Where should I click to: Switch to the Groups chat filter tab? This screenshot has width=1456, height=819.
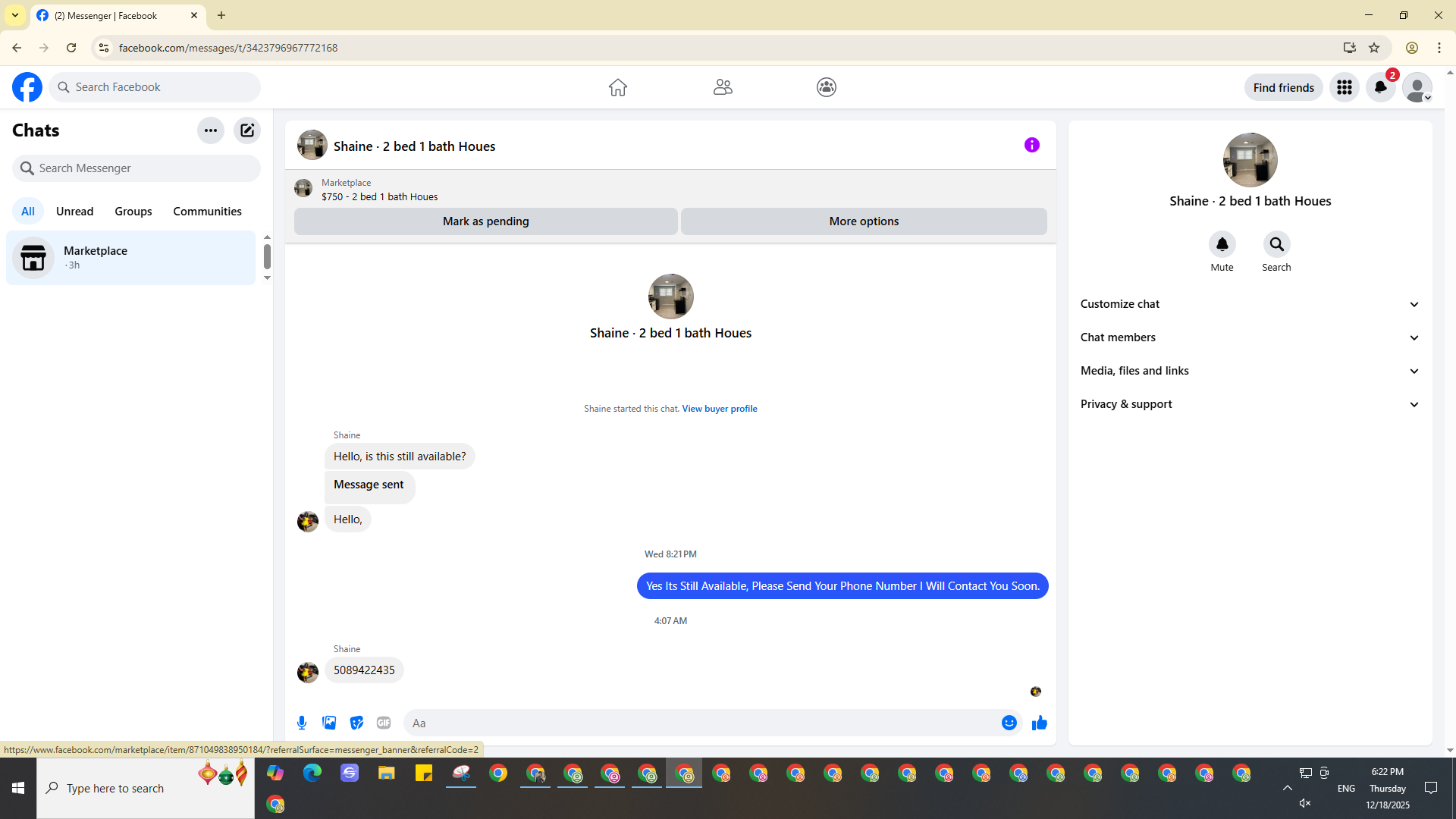133,212
